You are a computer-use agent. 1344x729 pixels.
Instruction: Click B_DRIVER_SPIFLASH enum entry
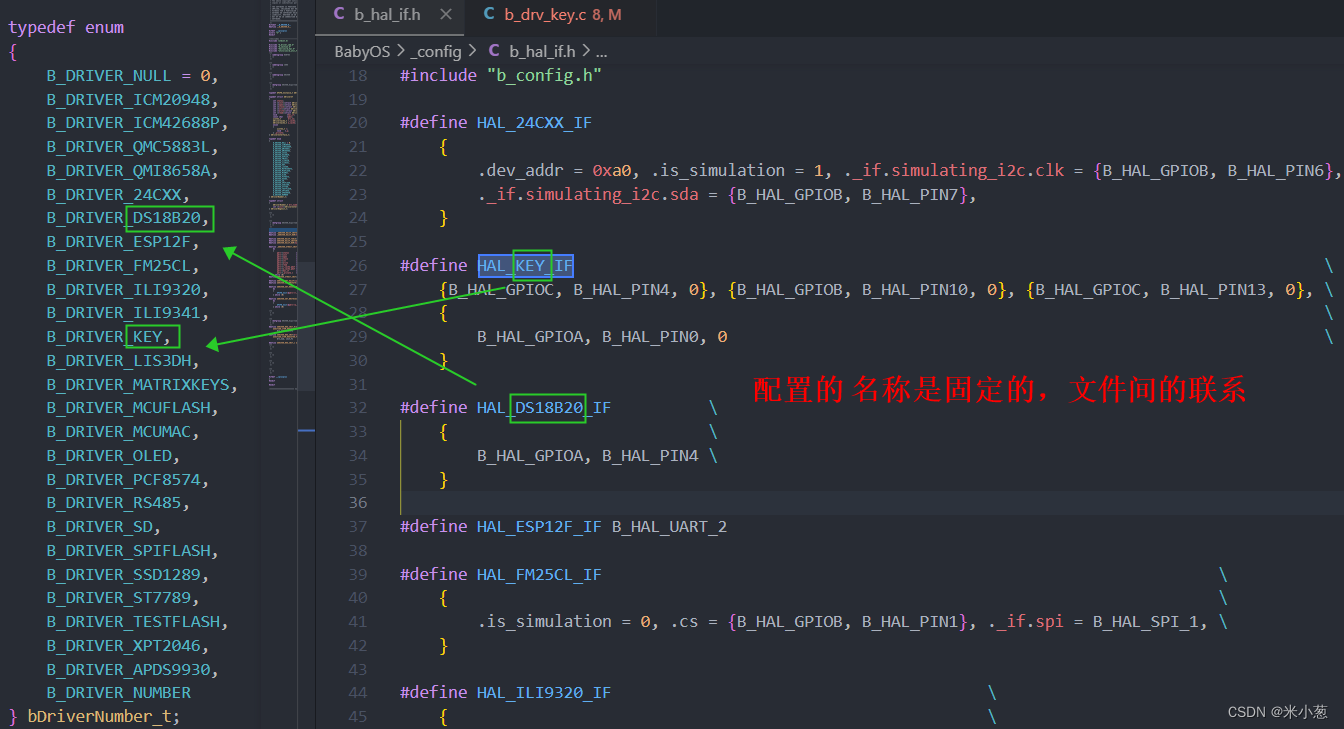[x=130, y=550]
